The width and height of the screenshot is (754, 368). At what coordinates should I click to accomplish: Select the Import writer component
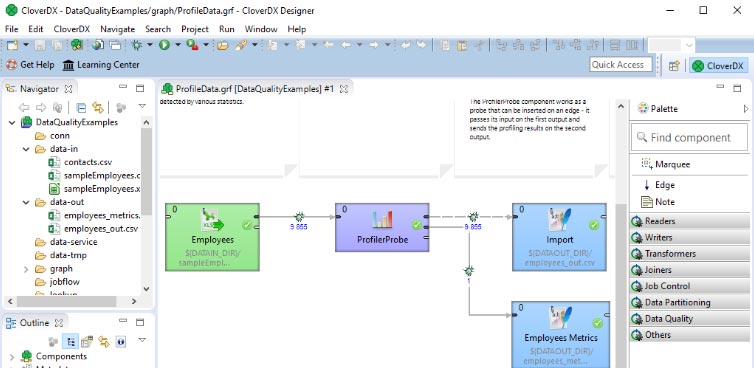[559, 237]
